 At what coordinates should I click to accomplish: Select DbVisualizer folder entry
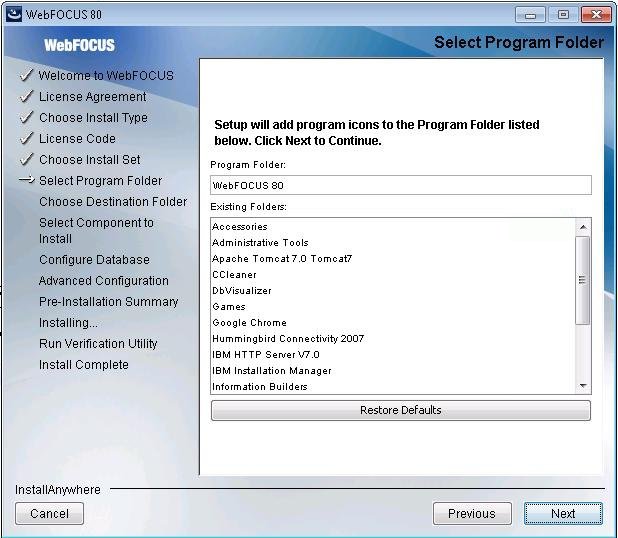click(393, 291)
